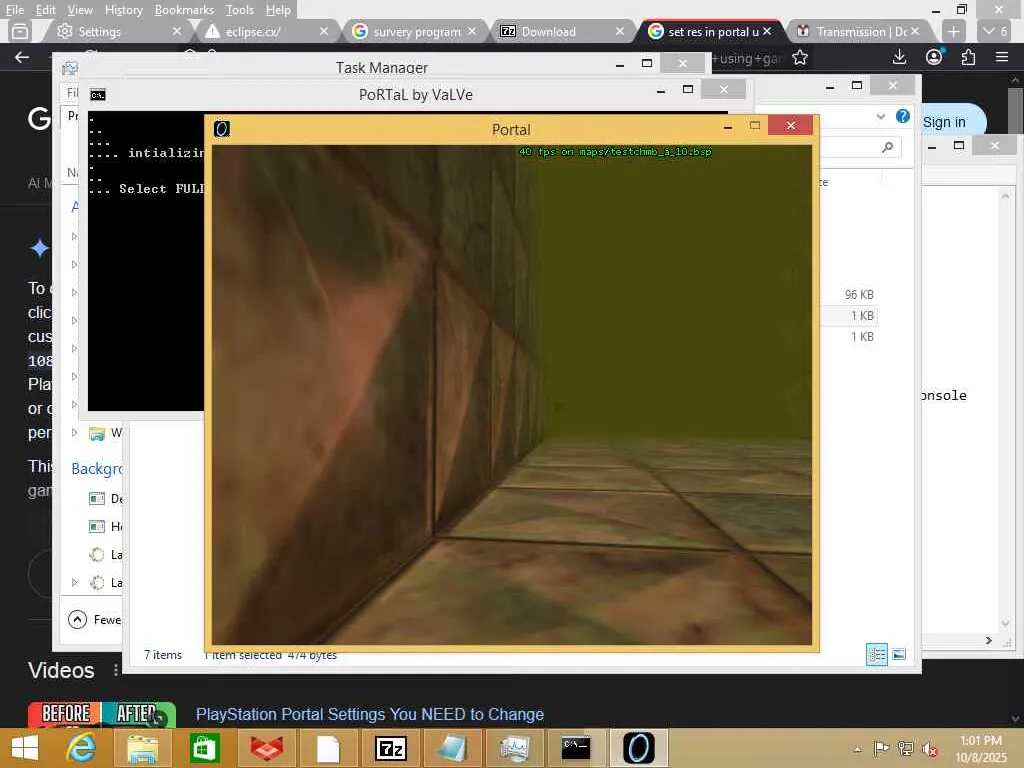Screen dimensions: 1024x768
Task: Open the Videos section options dots
Action: point(116,670)
